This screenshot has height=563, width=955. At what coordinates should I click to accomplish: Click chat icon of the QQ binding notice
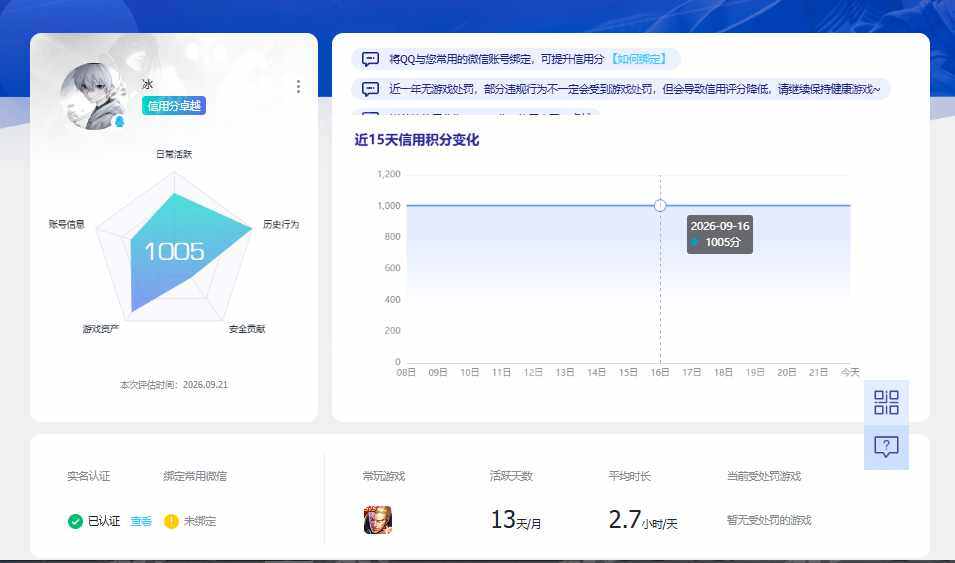click(370, 58)
